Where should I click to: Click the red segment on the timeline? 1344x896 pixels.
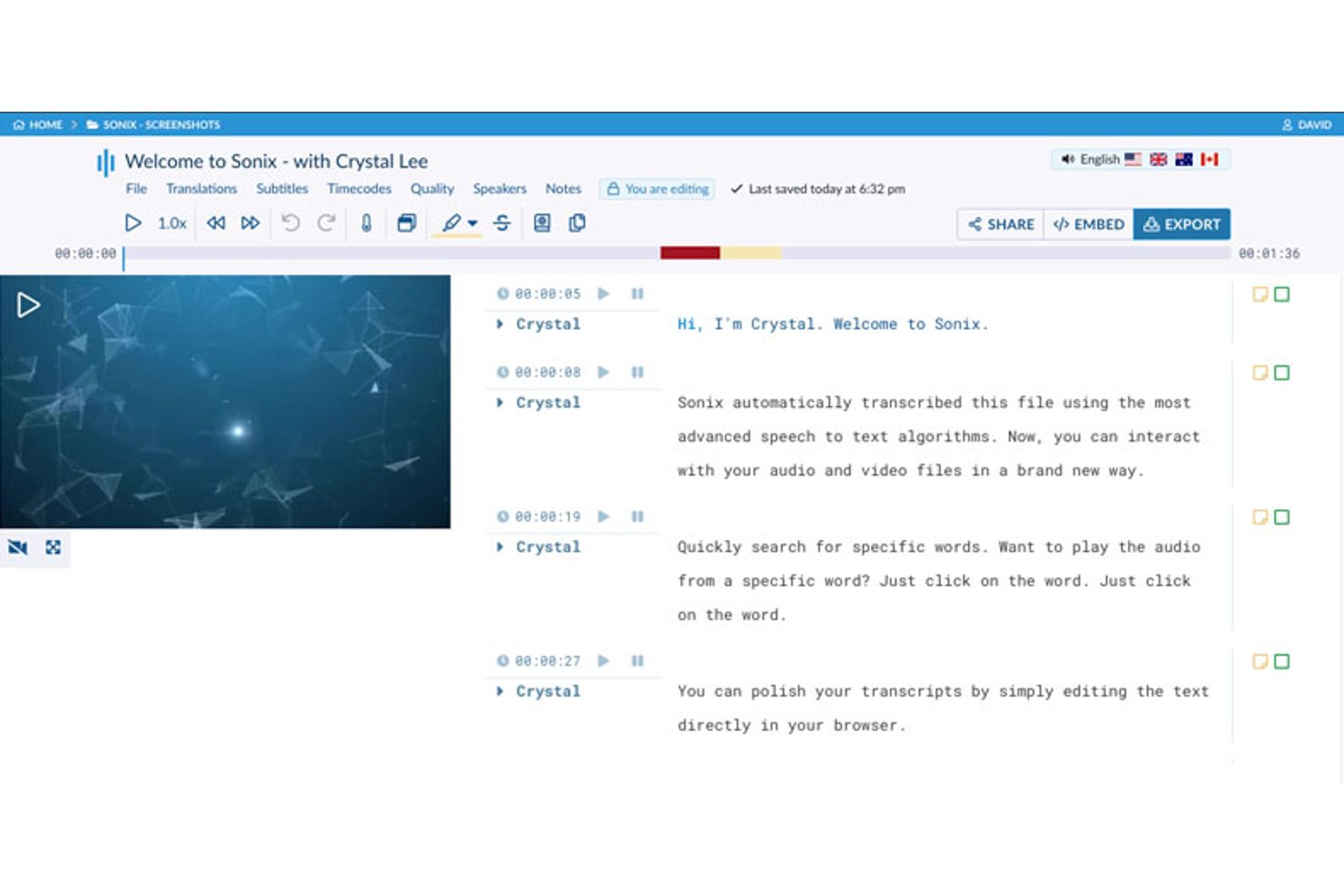[x=690, y=253]
